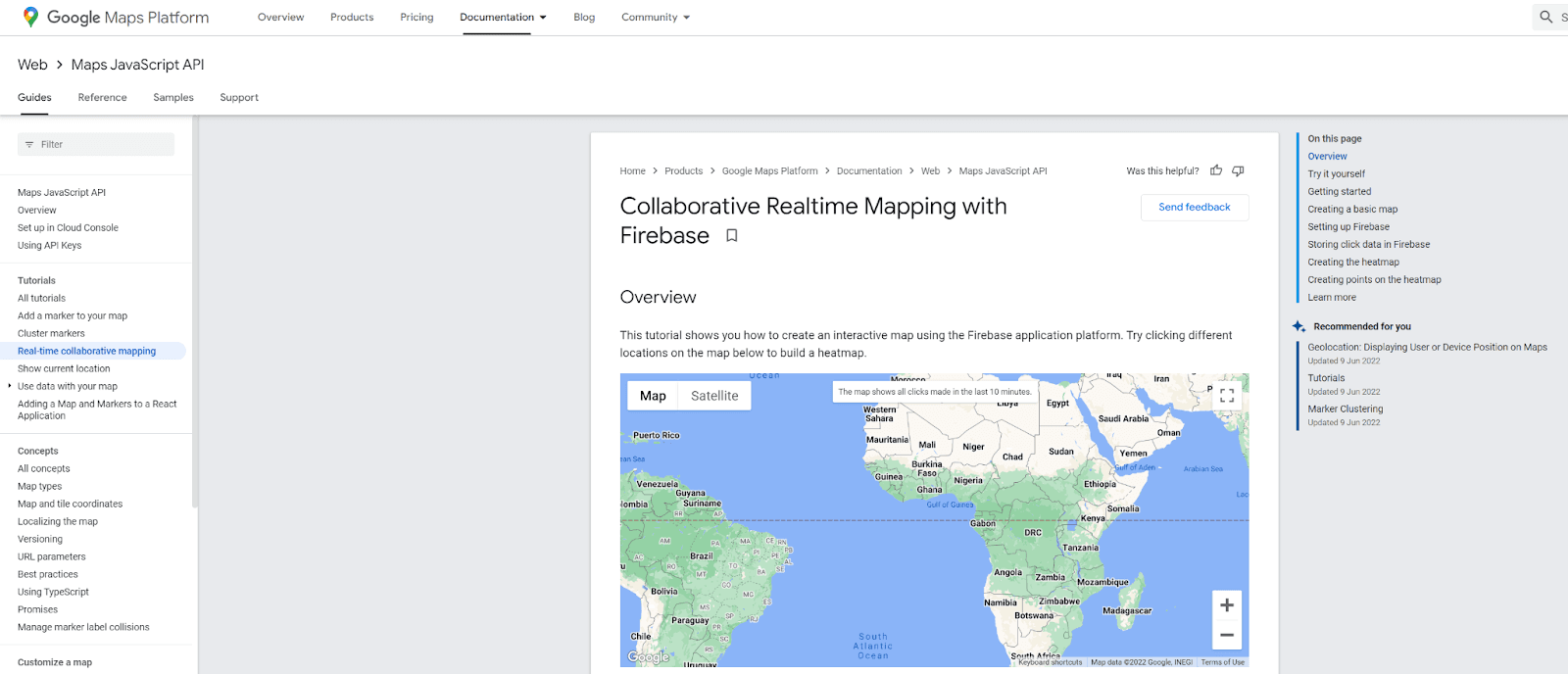Open Map and tile coordinates link
The image size is (1568, 674).
70,505
